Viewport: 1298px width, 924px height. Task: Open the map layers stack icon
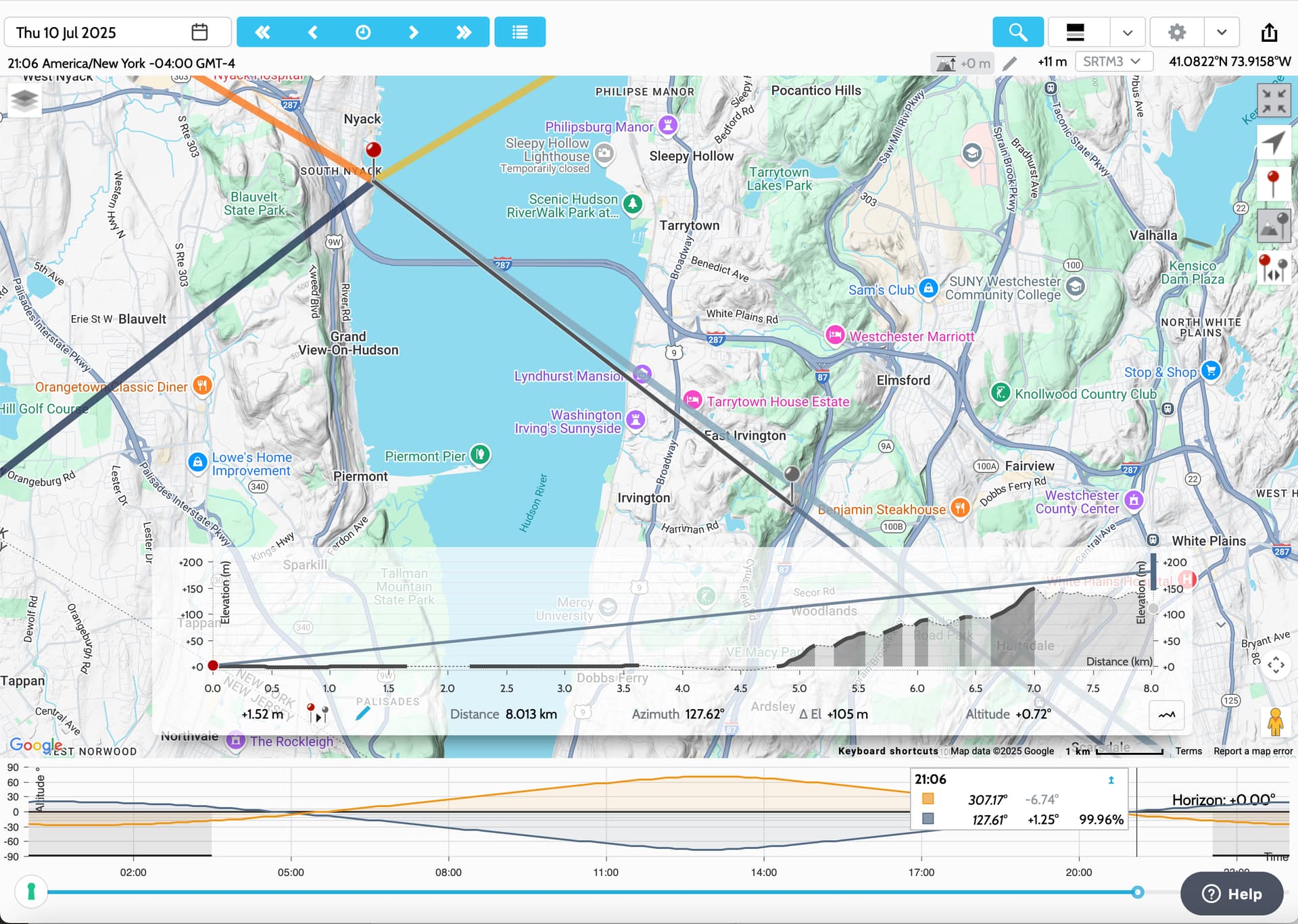[x=24, y=99]
